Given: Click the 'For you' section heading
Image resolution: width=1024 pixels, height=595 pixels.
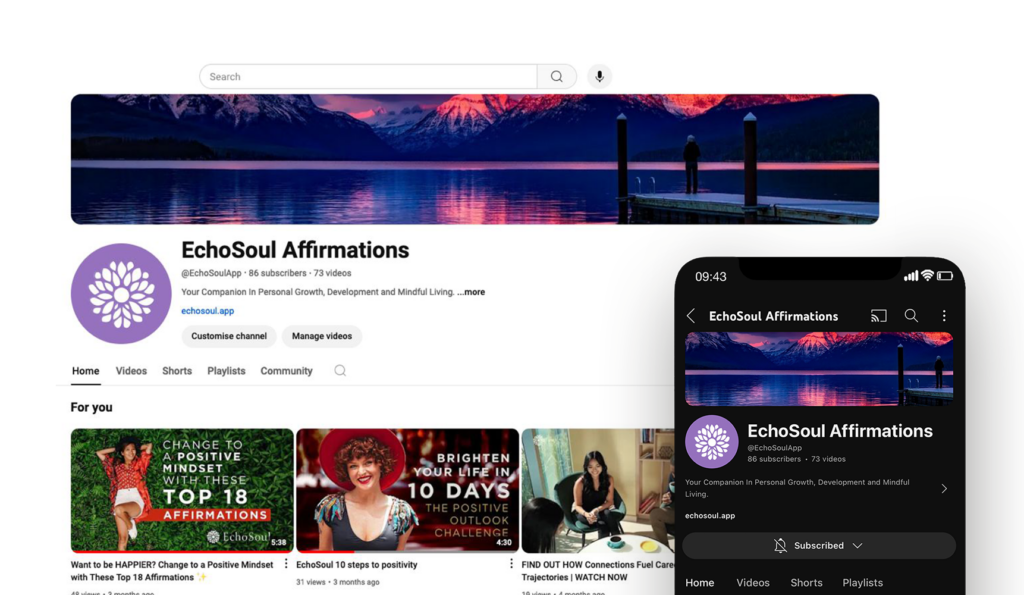Looking at the screenshot, I should pyautogui.click(x=91, y=408).
